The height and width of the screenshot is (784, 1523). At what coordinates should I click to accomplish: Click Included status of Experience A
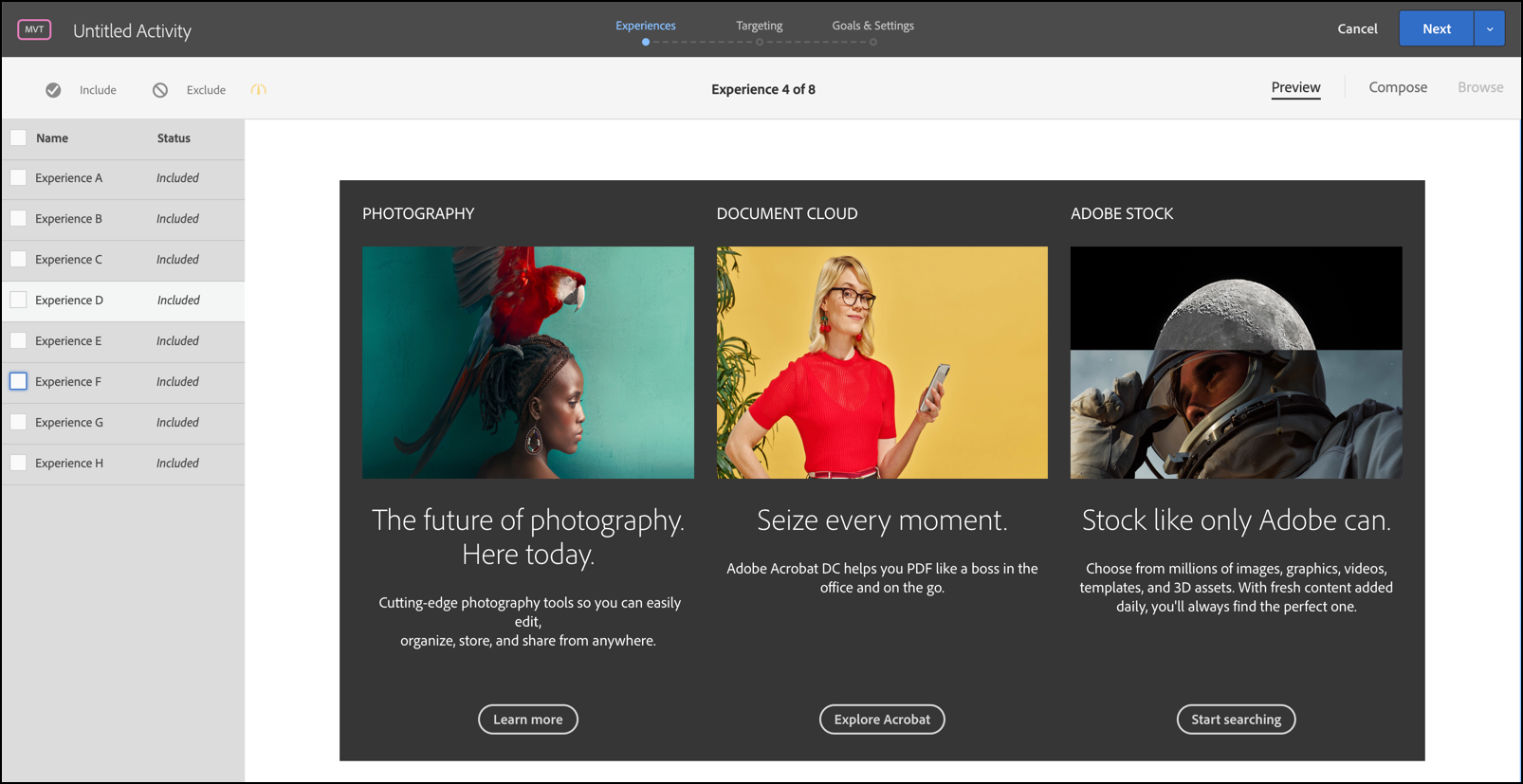coord(177,177)
